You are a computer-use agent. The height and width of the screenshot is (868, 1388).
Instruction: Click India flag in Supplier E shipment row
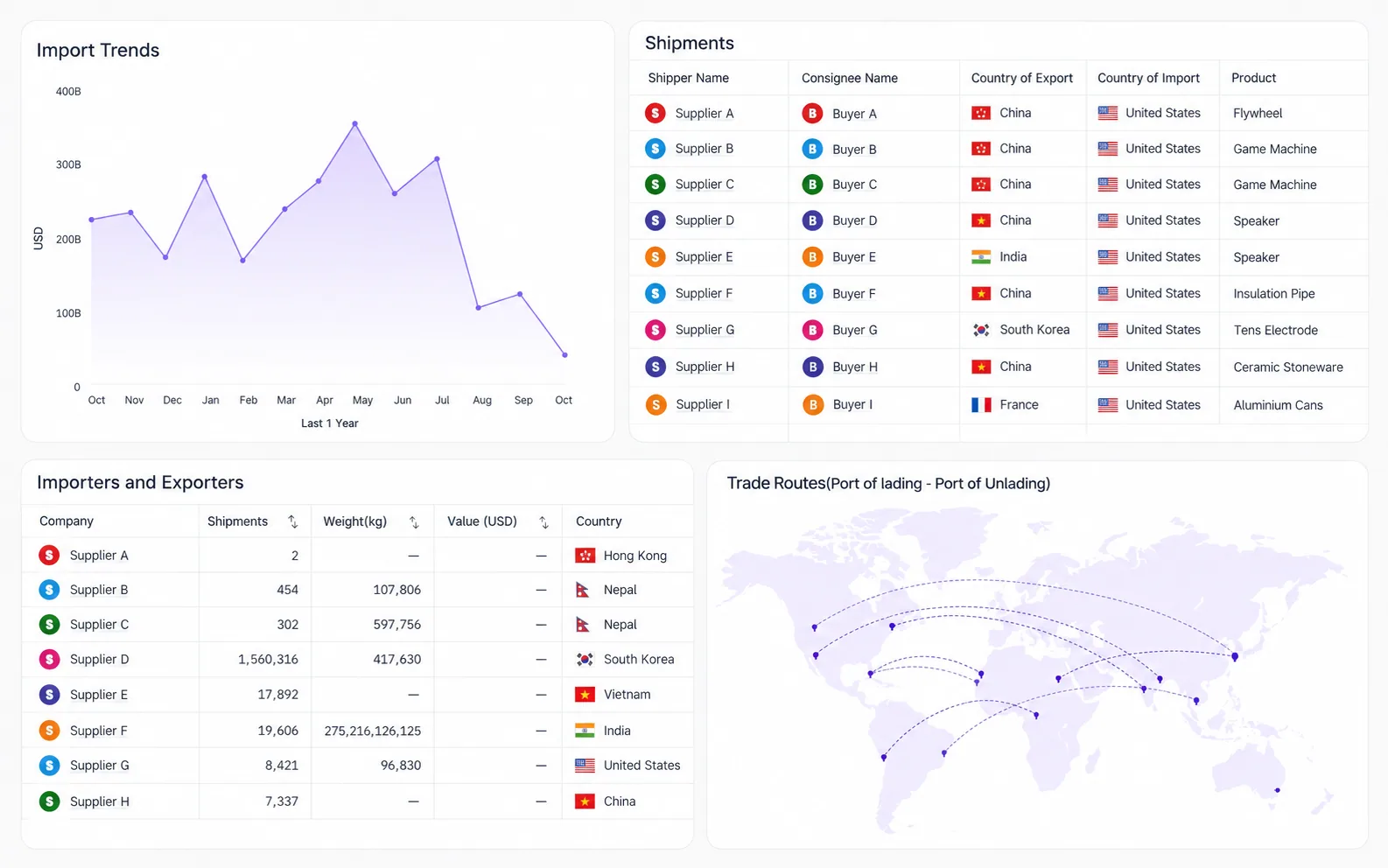point(981,257)
